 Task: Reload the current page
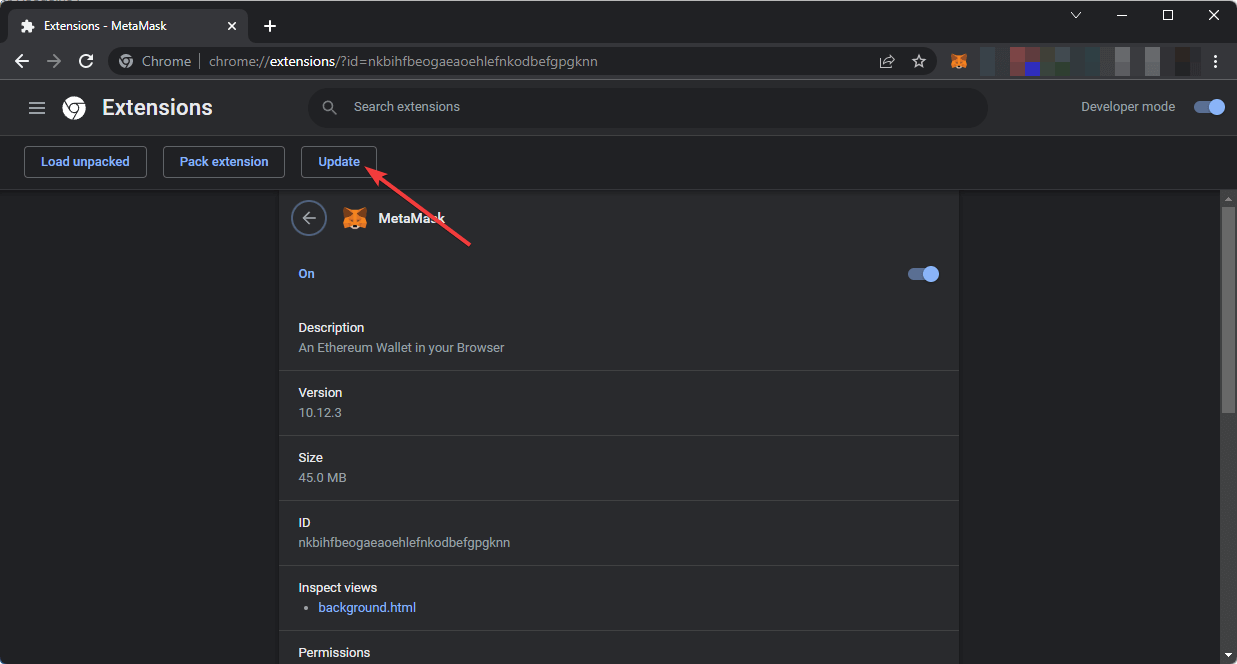pyautogui.click(x=86, y=61)
